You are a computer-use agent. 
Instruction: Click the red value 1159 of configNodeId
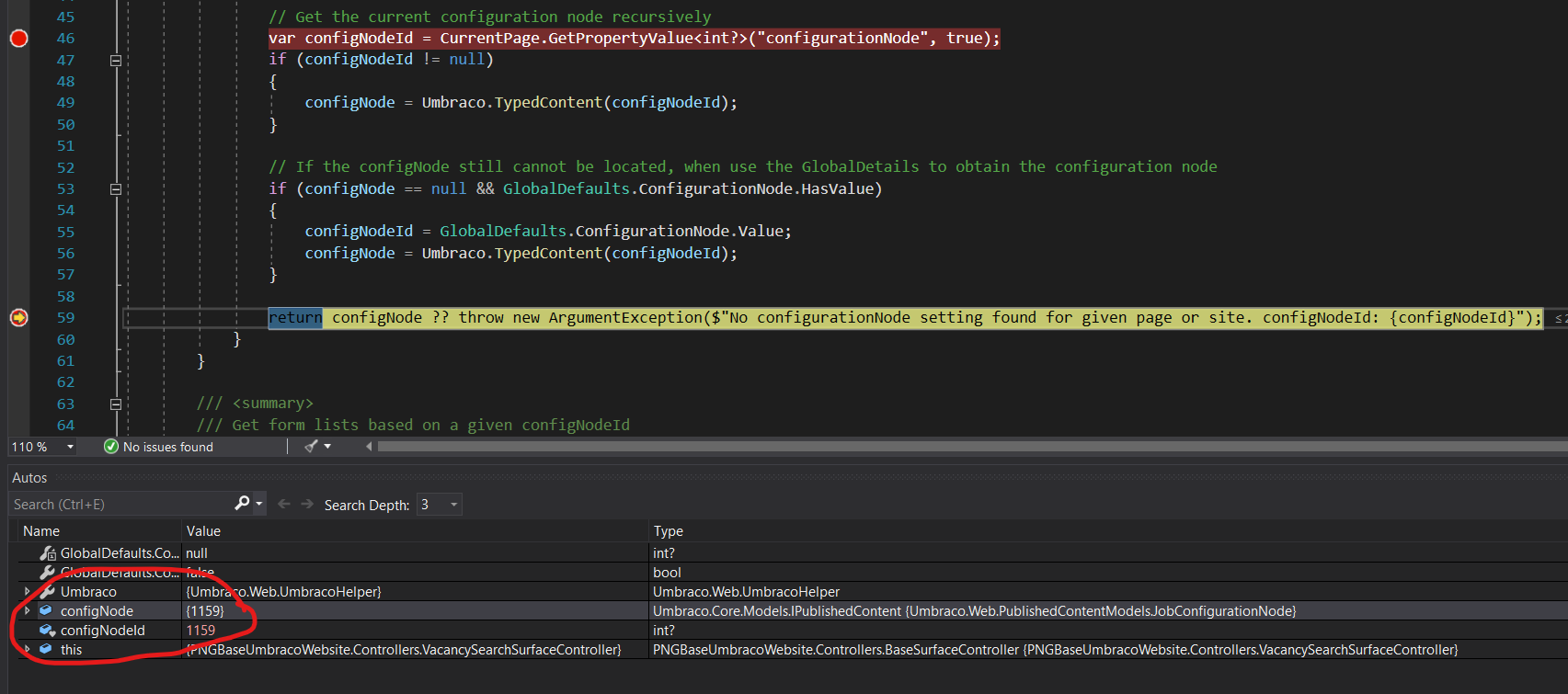coord(200,631)
